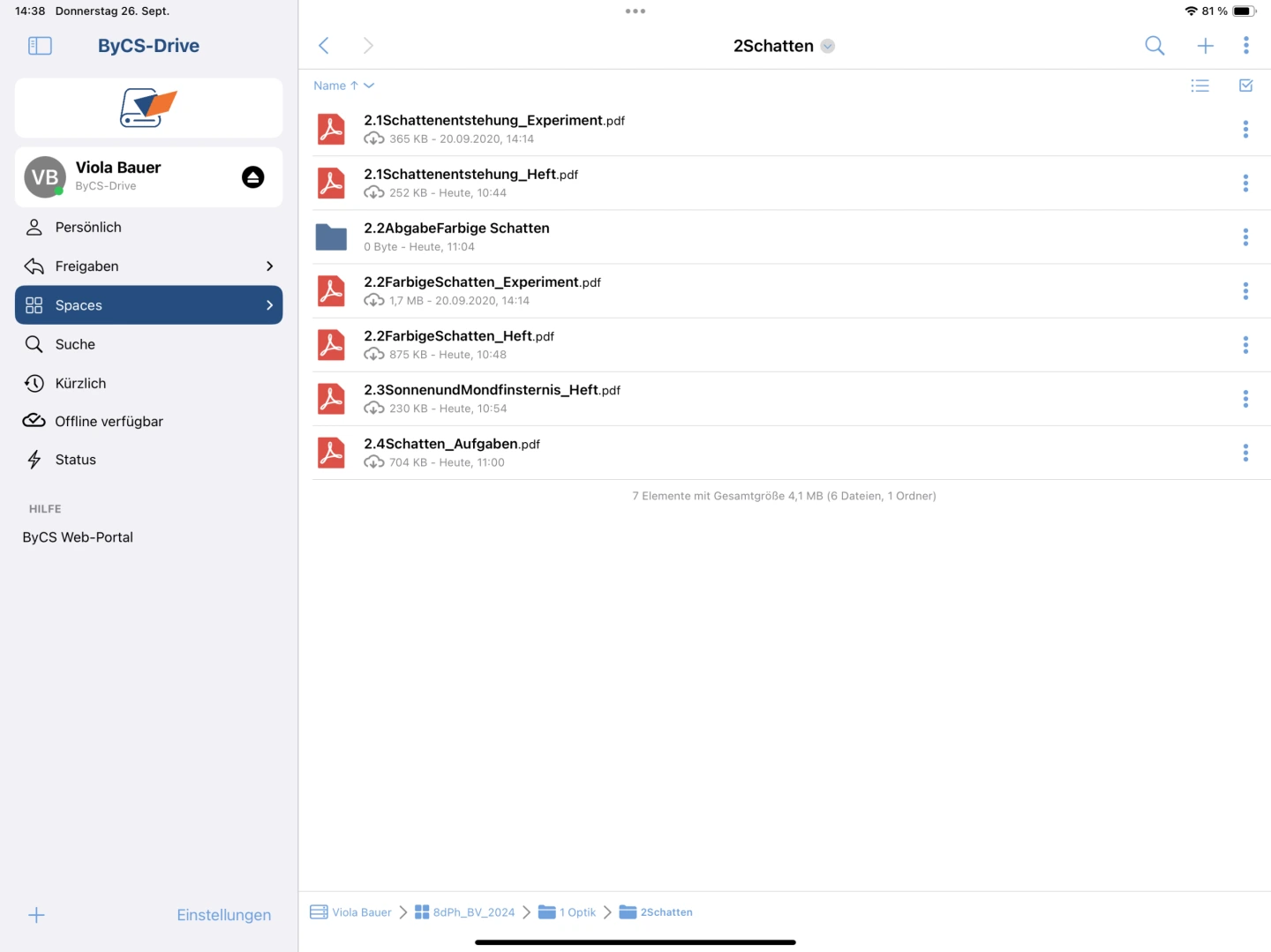This screenshot has width=1271, height=952.
Task: Open Einstellungen
Action: (223, 915)
